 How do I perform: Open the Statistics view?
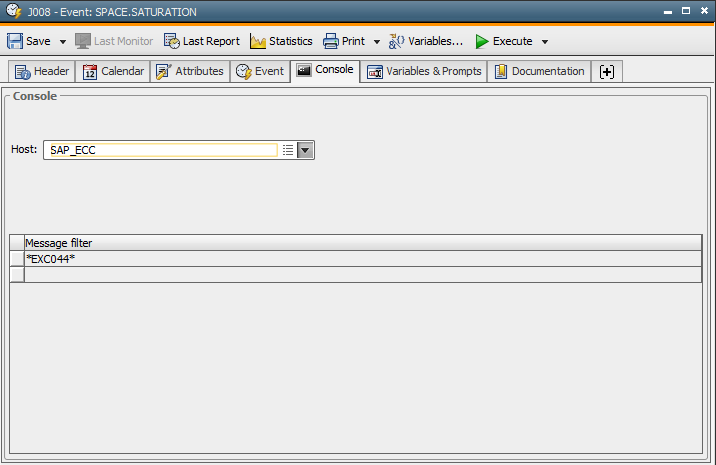pos(281,41)
